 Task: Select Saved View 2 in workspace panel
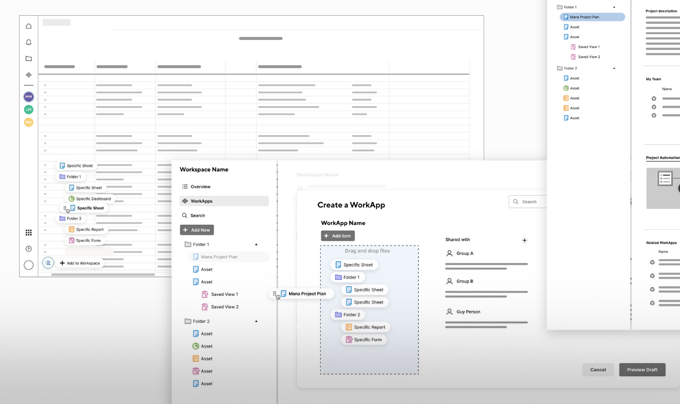[220, 307]
